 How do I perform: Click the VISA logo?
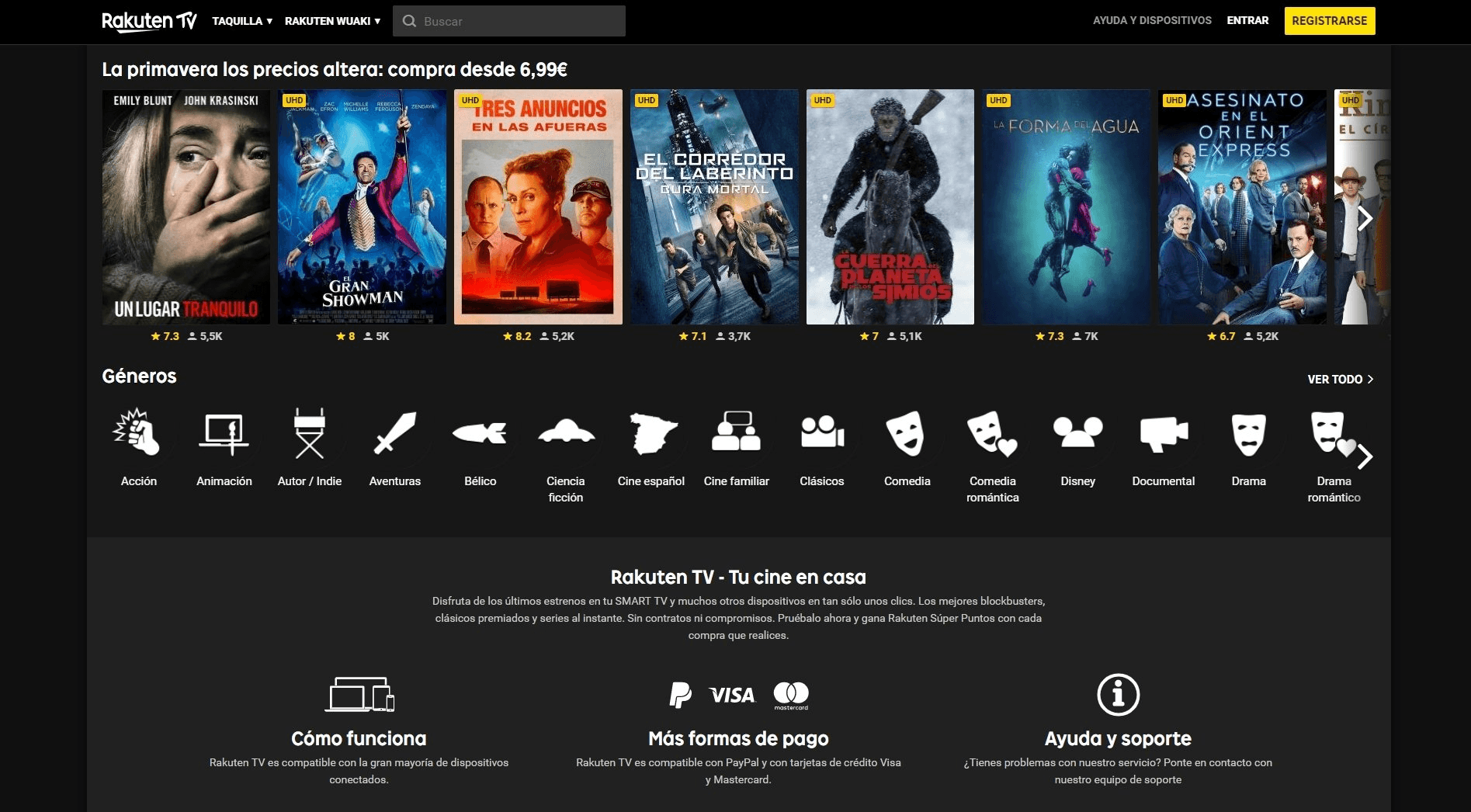[732, 695]
